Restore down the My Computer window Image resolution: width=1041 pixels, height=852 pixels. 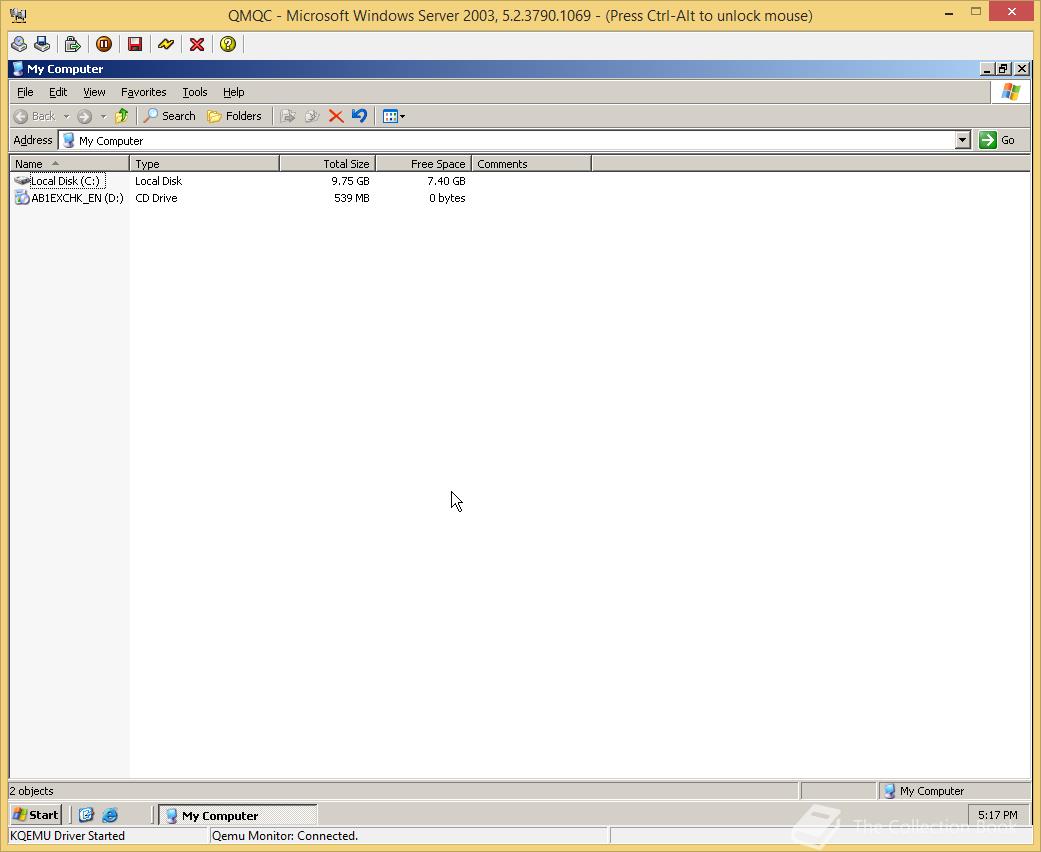click(1004, 68)
